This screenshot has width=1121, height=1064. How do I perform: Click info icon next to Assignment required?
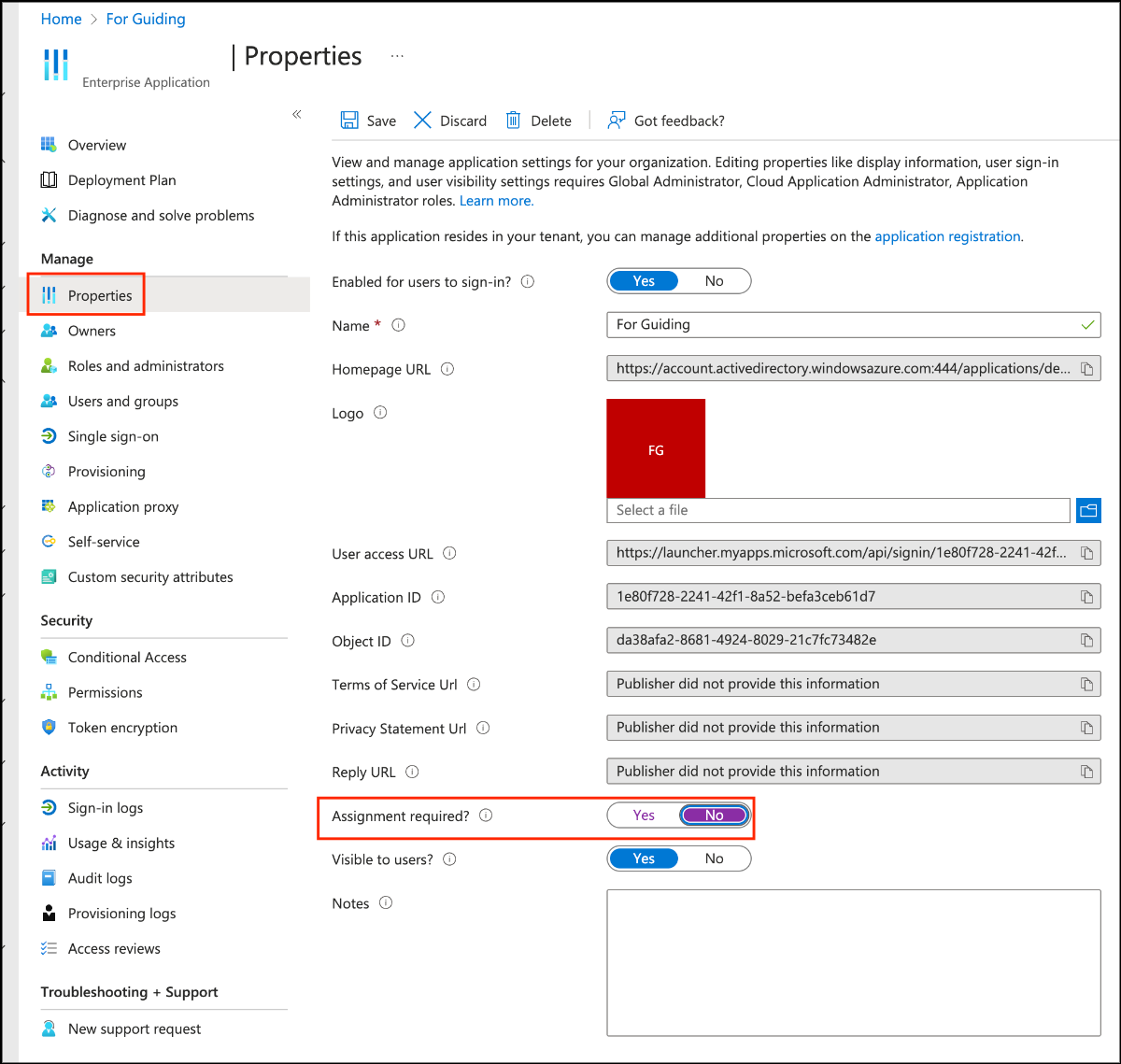(x=486, y=816)
